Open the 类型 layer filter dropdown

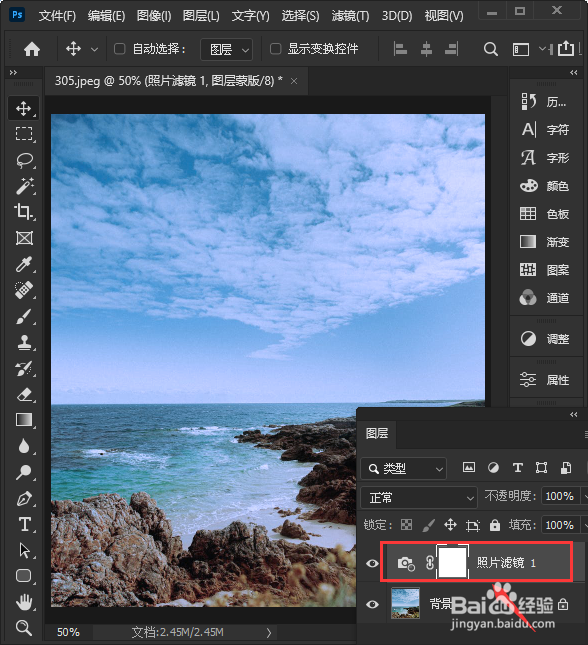coord(404,469)
